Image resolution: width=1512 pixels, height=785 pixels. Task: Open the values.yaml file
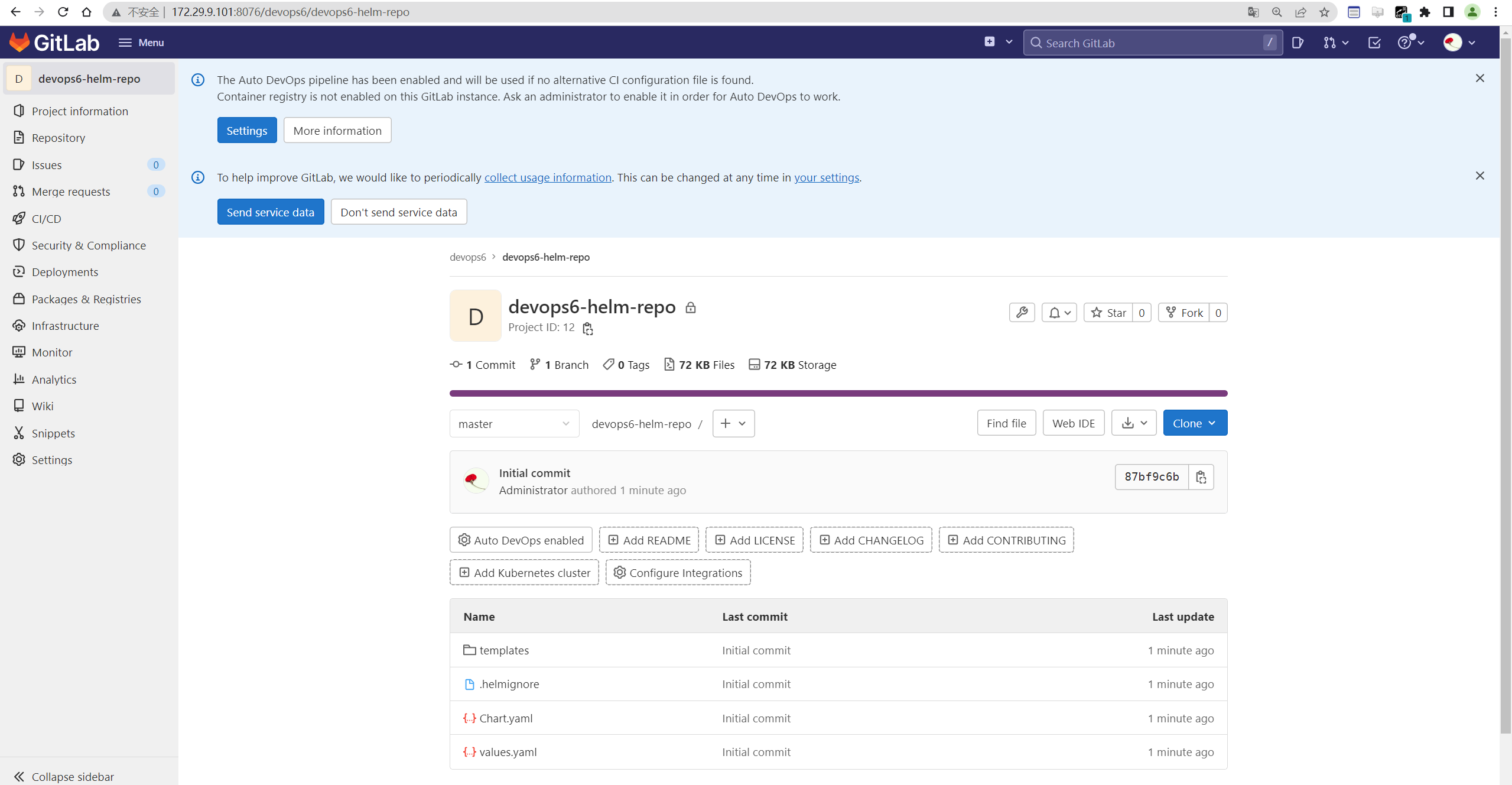(x=508, y=752)
